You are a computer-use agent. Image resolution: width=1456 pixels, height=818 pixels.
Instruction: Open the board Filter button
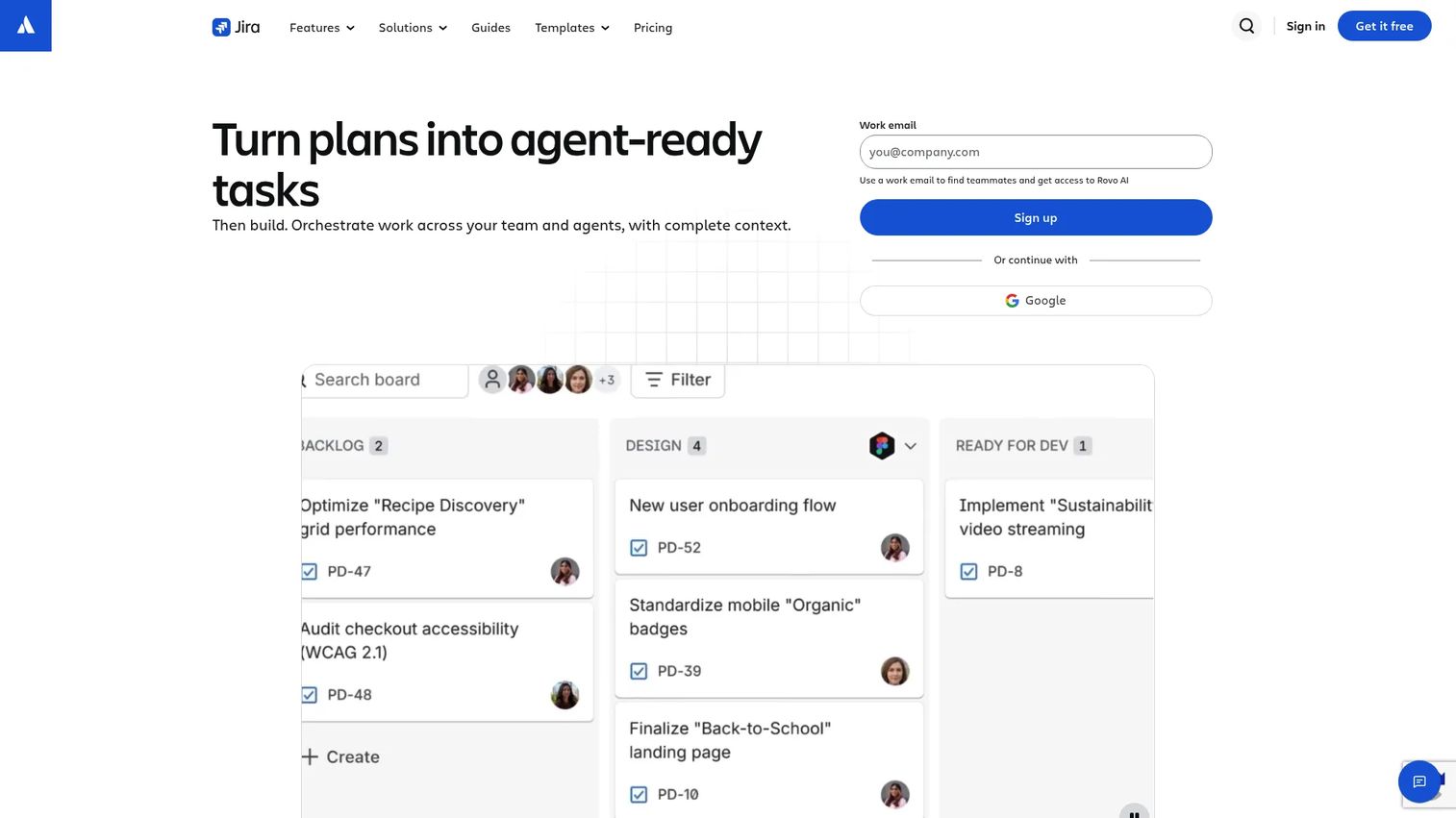click(678, 380)
